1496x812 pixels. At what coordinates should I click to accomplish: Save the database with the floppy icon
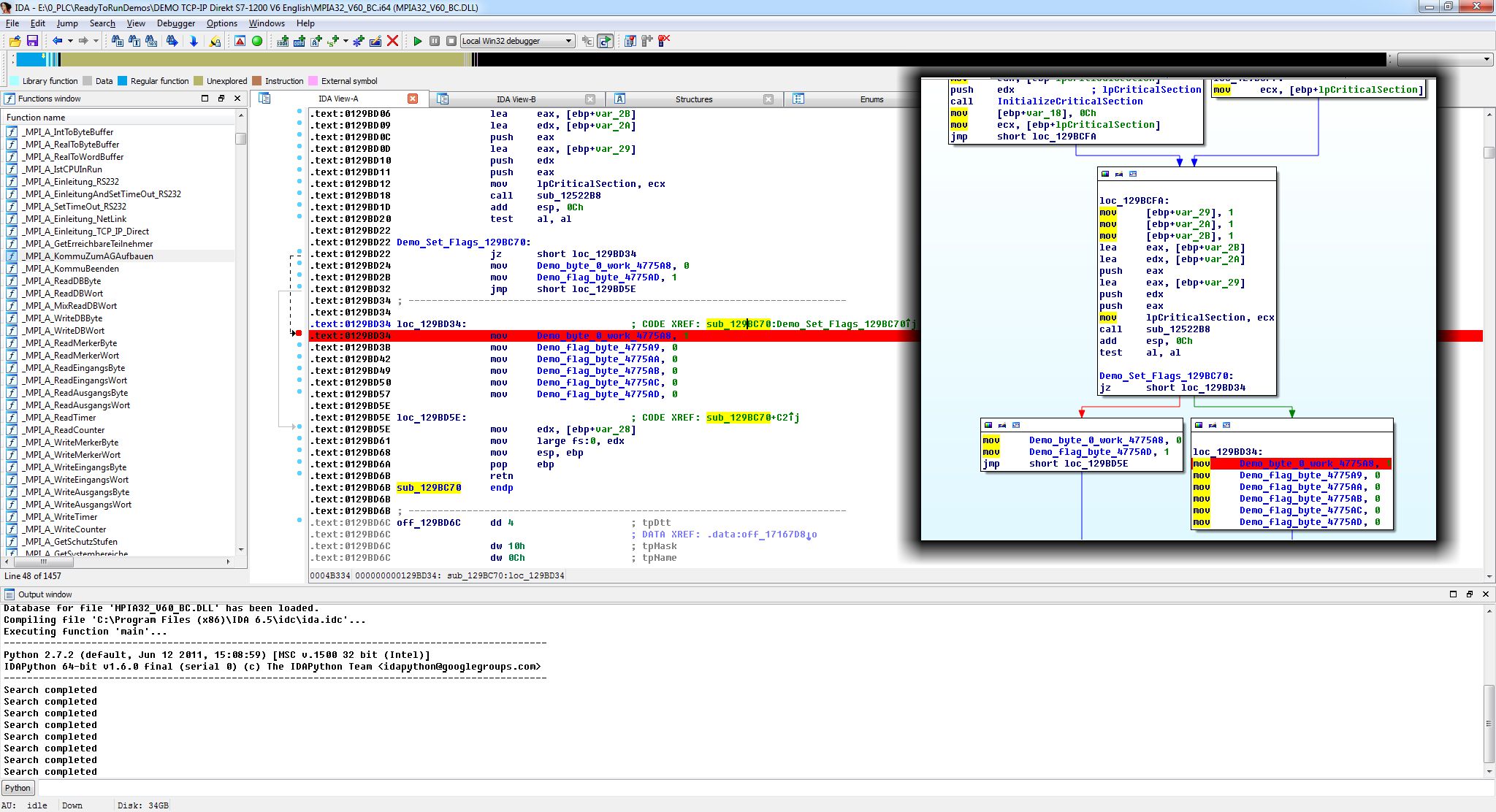click(x=32, y=41)
